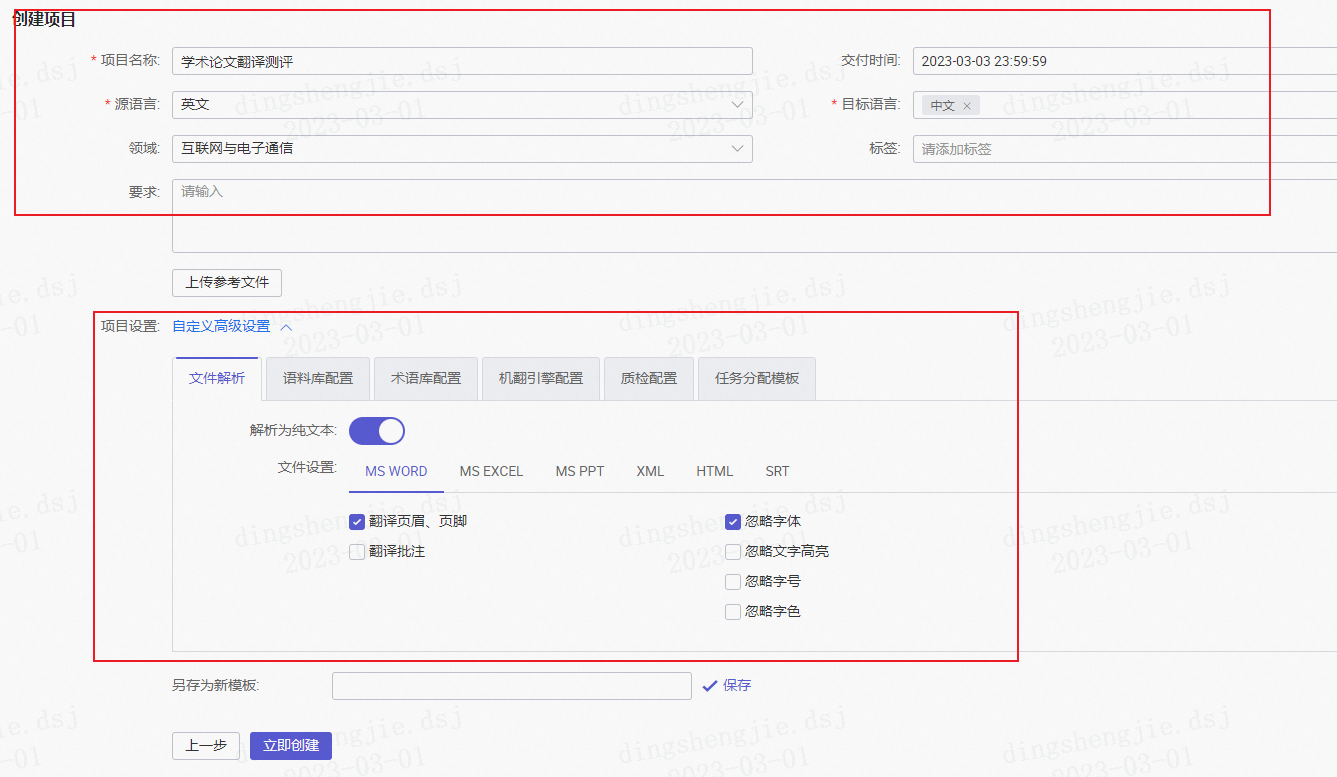Check the 忽略字号 option

(x=732, y=581)
